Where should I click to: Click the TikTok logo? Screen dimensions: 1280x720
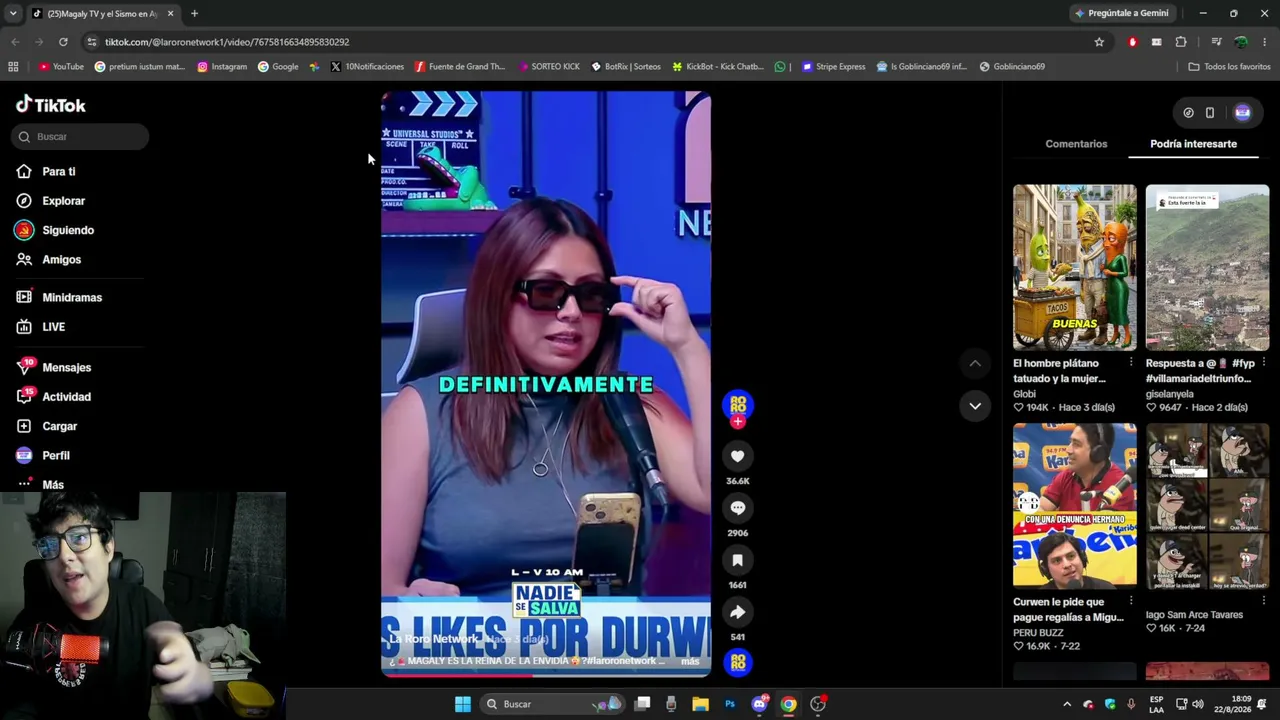pyautogui.click(x=51, y=105)
